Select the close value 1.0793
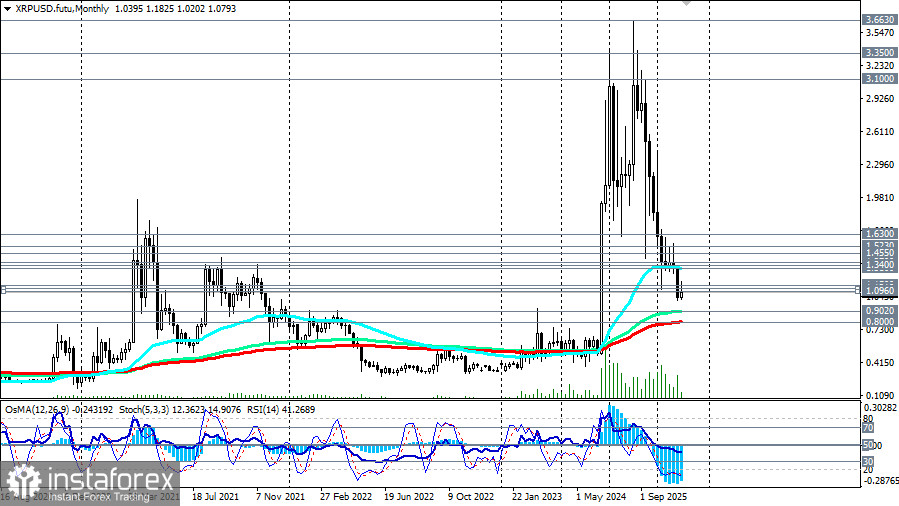This screenshot has height=506, width=899. (x=223, y=9)
